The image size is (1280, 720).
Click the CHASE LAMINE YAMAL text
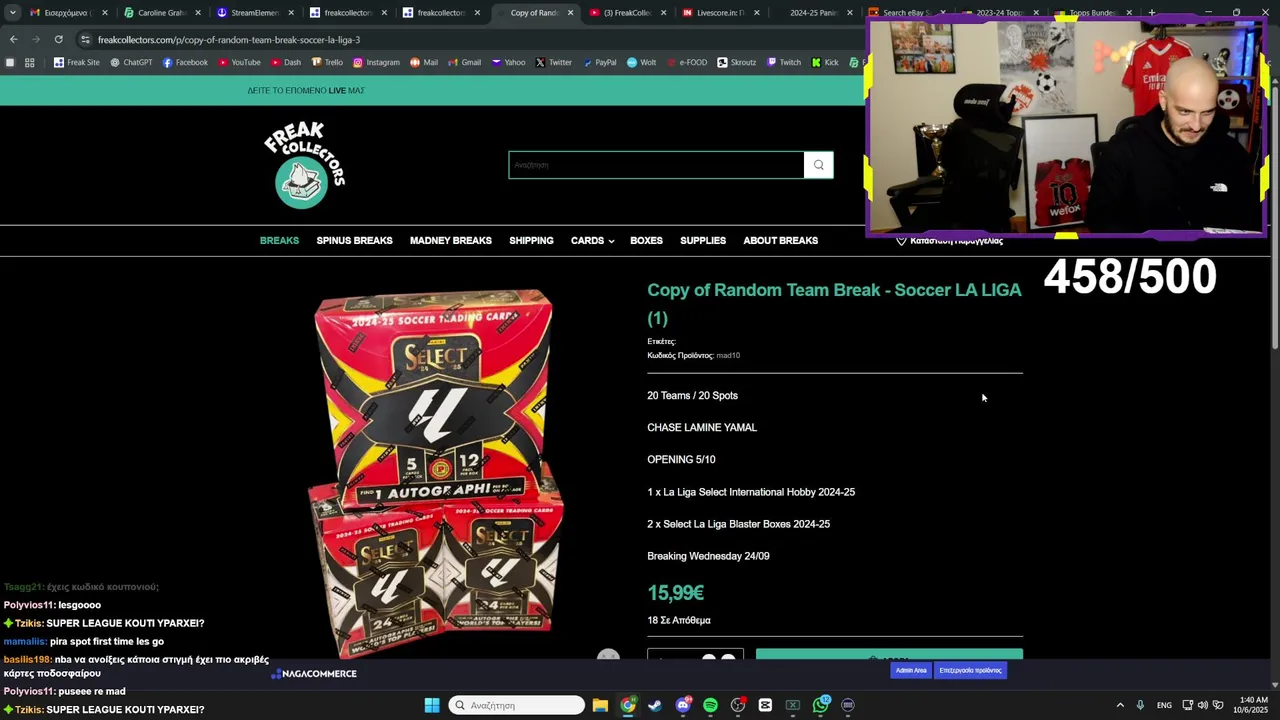pos(702,427)
